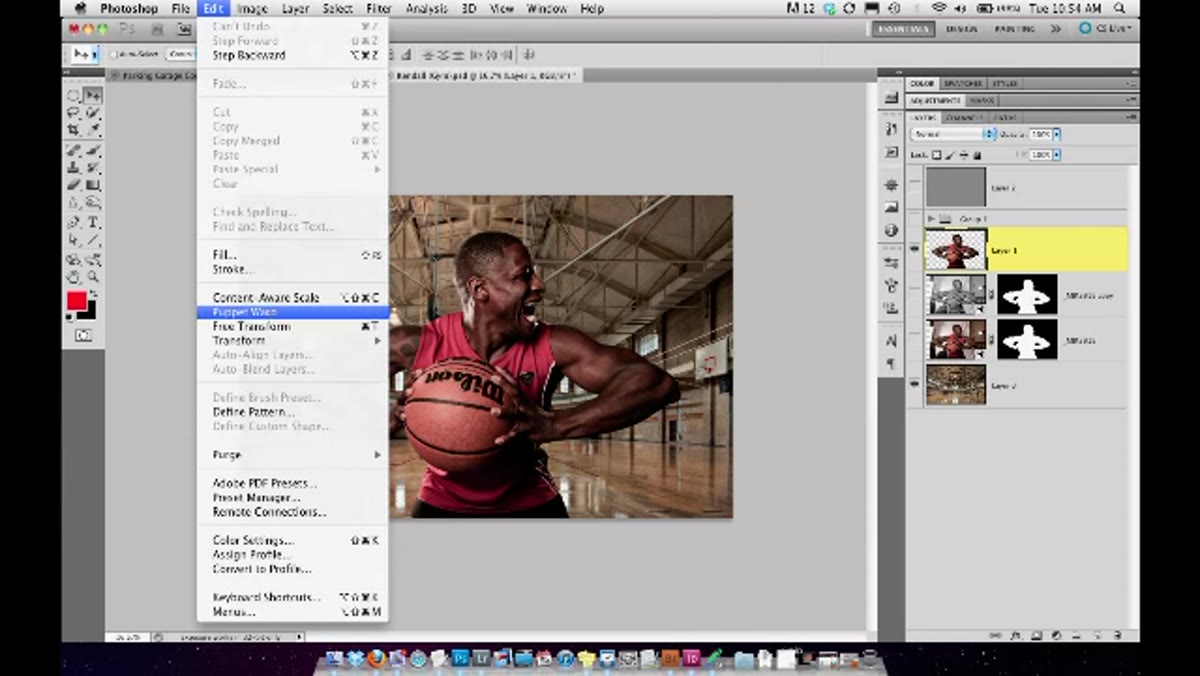Select the Crop tool

[74, 129]
